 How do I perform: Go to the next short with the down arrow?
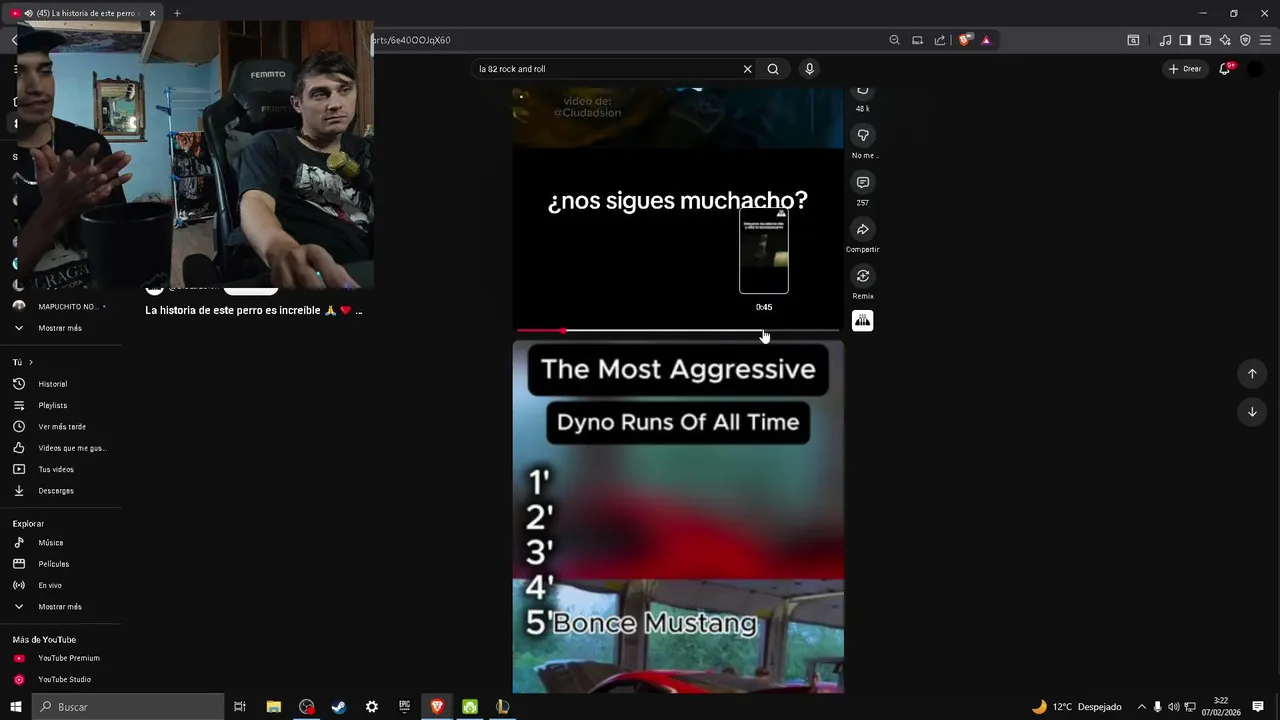pyautogui.click(x=1252, y=411)
